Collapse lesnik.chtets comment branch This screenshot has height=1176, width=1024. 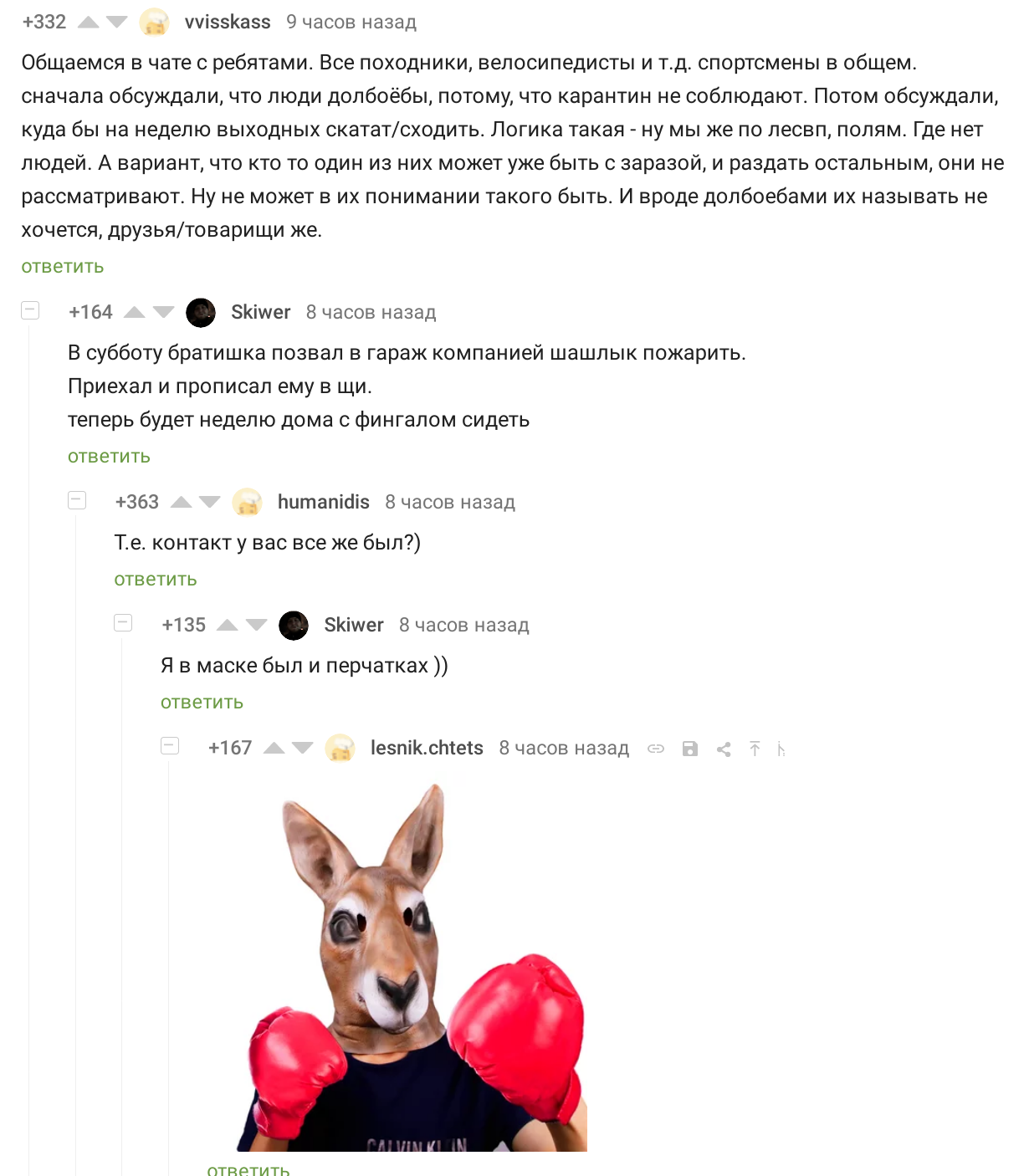point(170,745)
